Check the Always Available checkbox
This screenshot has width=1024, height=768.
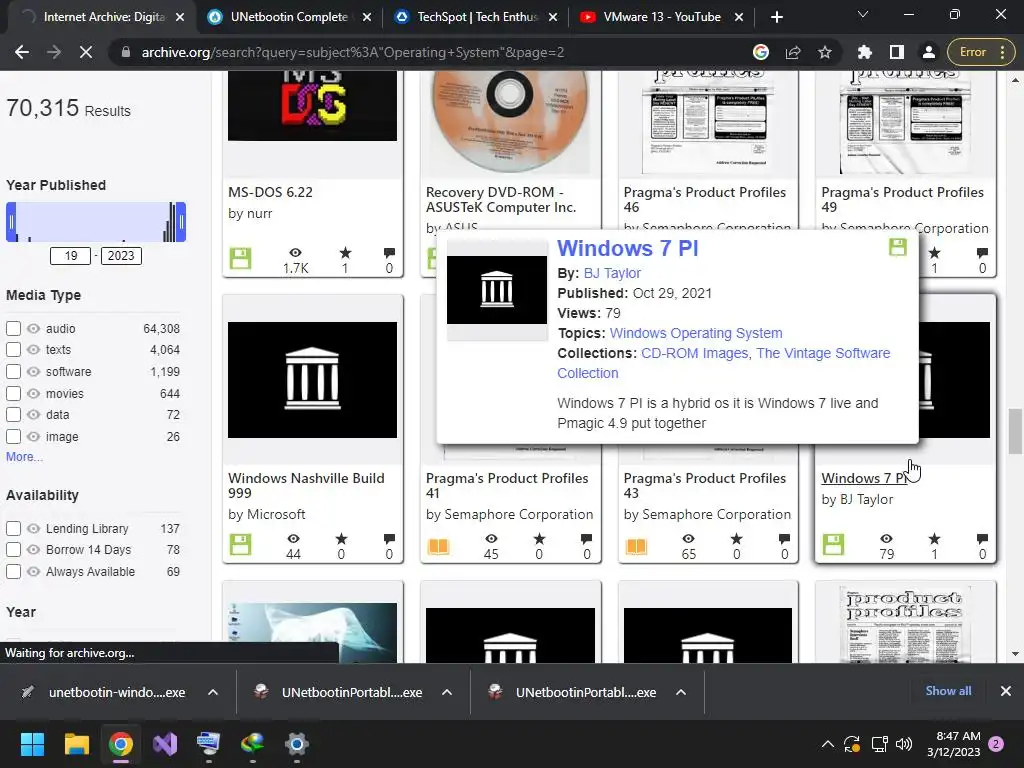click(13, 571)
